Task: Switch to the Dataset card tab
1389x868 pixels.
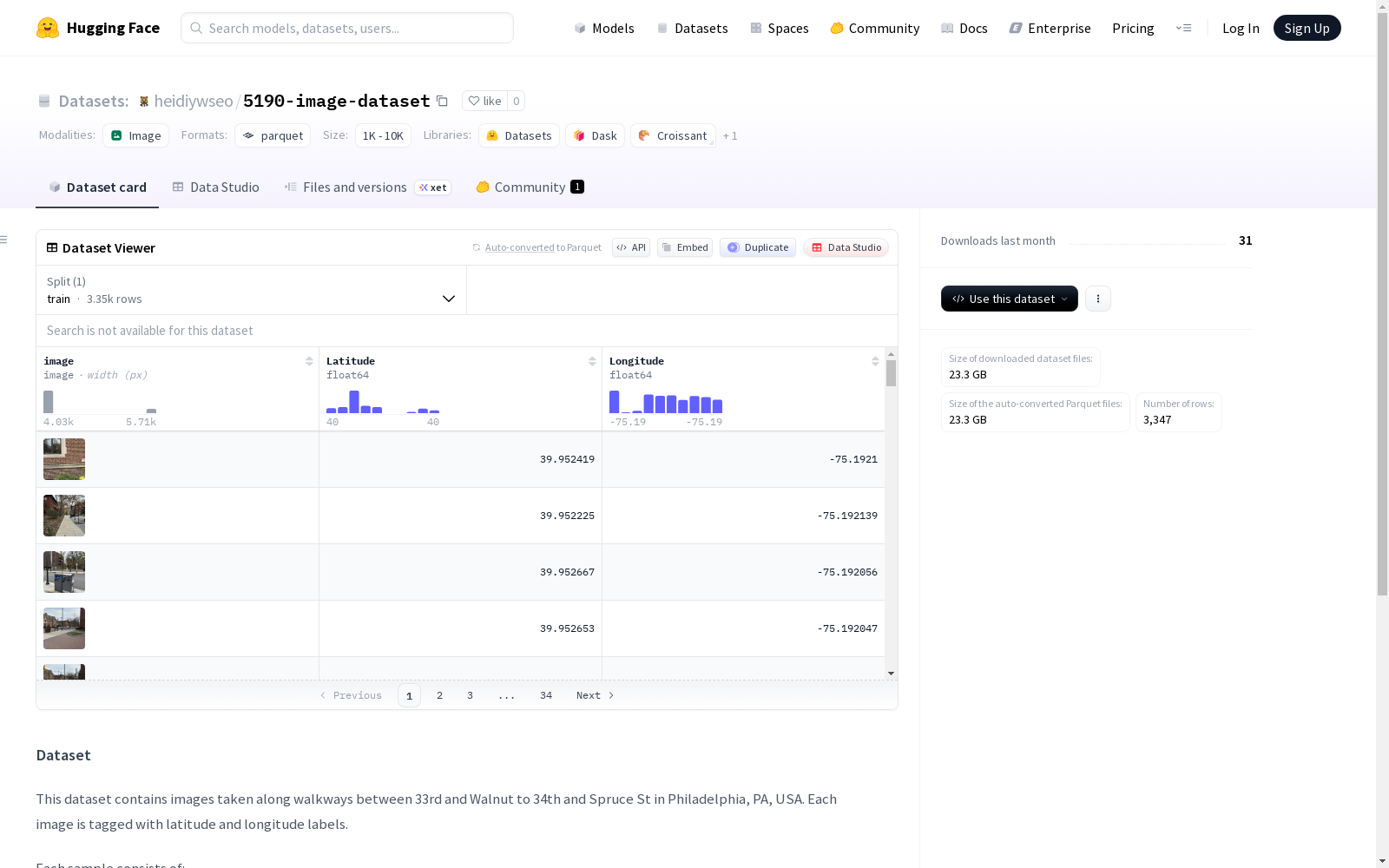Action: (x=97, y=187)
